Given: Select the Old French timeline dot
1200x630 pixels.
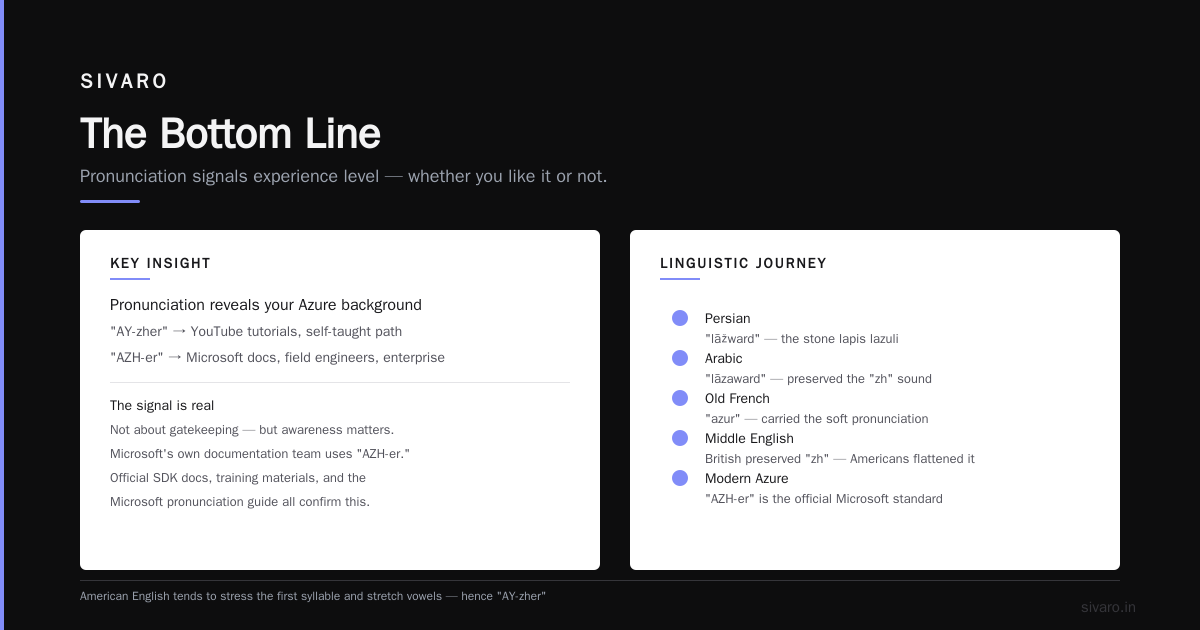Looking at the screenshot, I should (x=680, y=398).
